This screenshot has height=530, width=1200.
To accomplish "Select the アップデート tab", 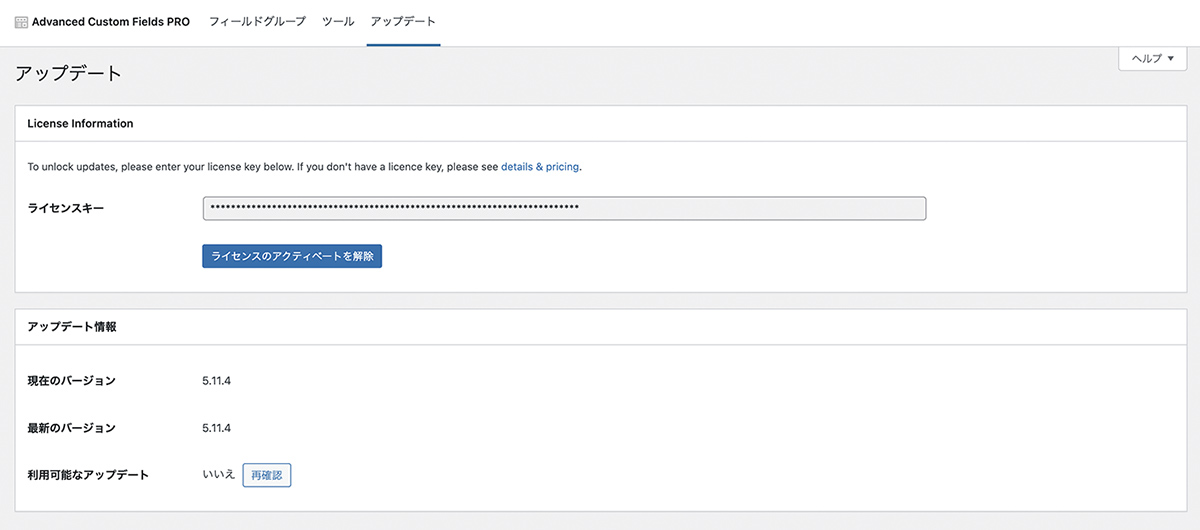I will coord(403,21).
